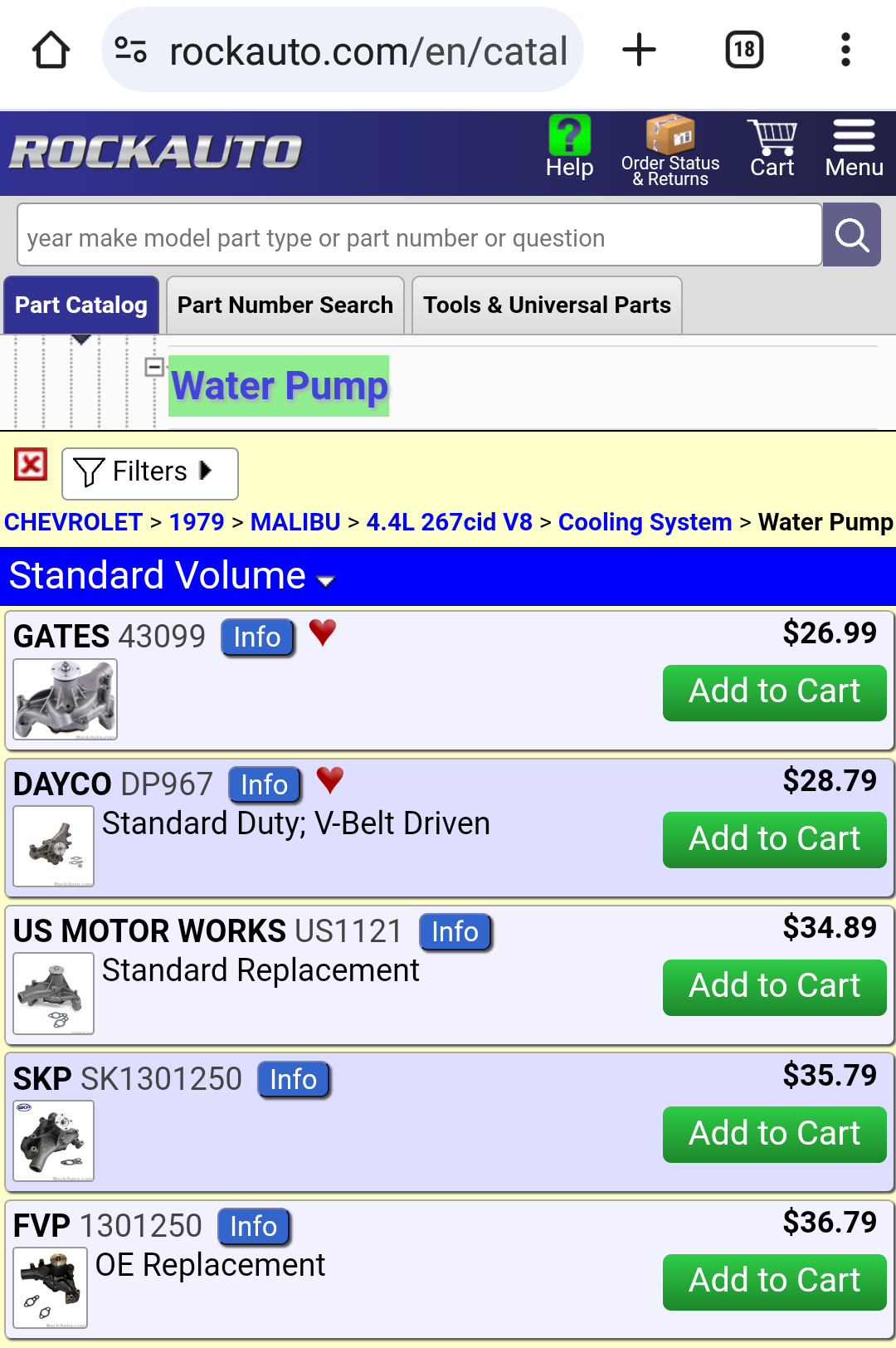
Task: Add US MOTOR WORKS US1121 to cart
Action: click(775, 987)
